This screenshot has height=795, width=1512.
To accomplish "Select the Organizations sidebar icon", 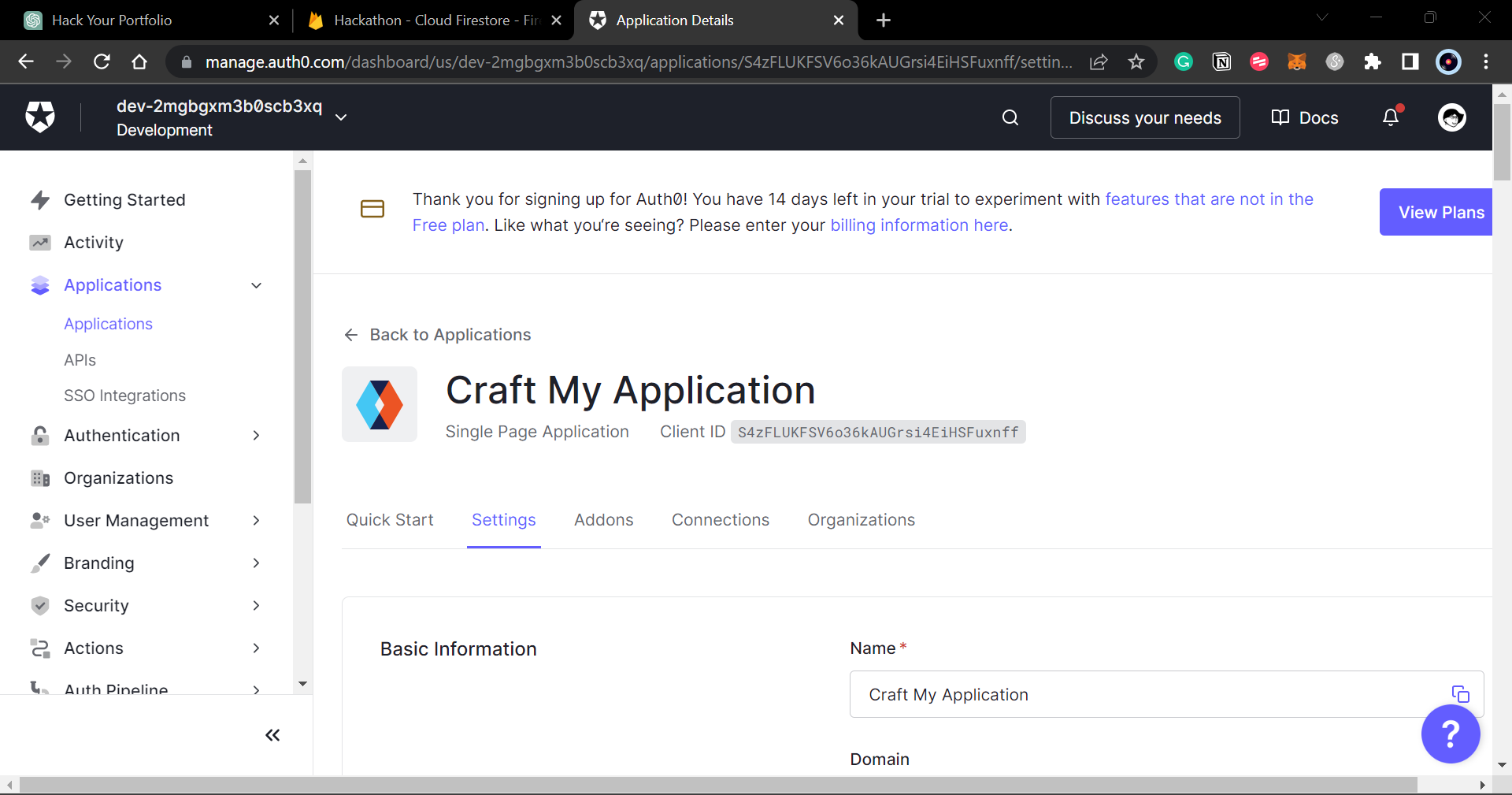I will (x=40, y=477).
